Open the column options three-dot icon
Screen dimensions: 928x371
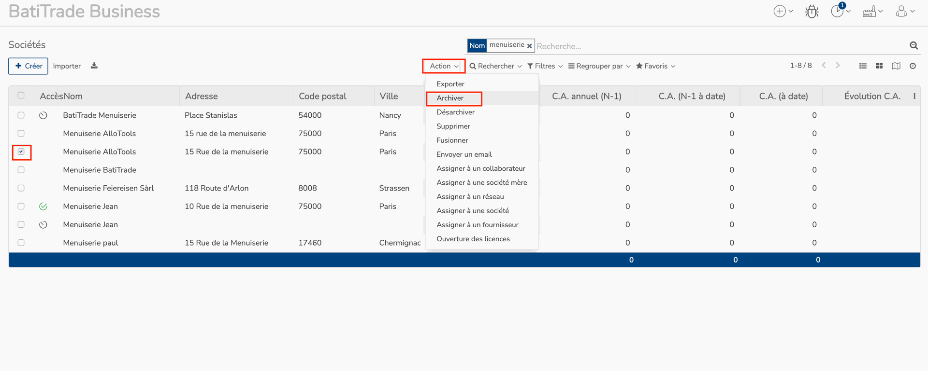tap(914, 96)
